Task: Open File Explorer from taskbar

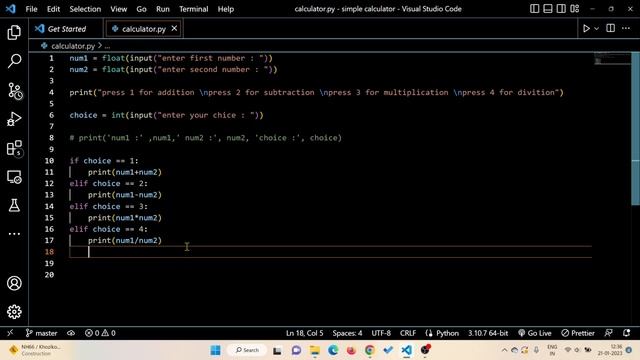Action: (x=315, y=350)
